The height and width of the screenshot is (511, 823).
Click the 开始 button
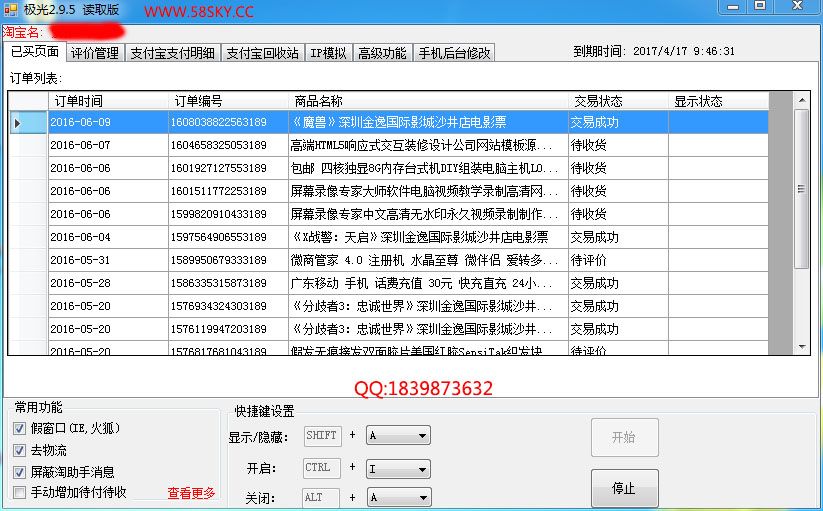(624, 438)
